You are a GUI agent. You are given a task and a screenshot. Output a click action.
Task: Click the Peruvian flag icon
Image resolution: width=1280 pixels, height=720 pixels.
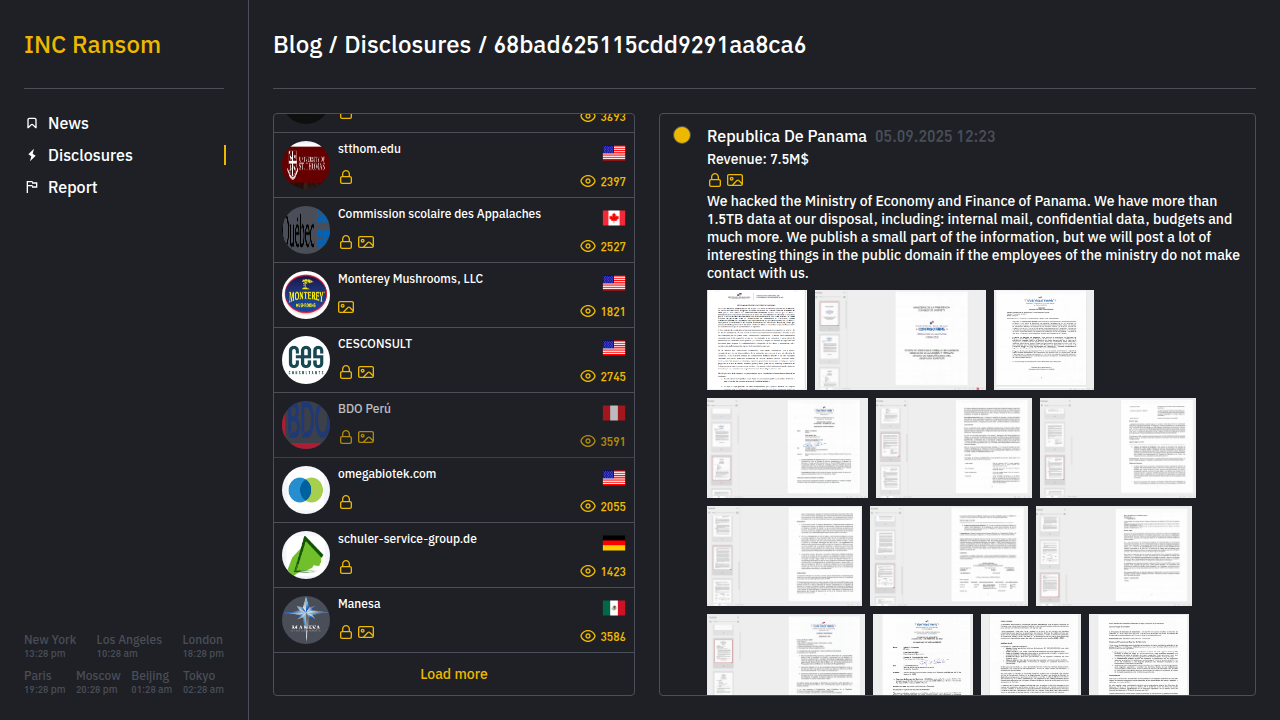click(614, 413)
